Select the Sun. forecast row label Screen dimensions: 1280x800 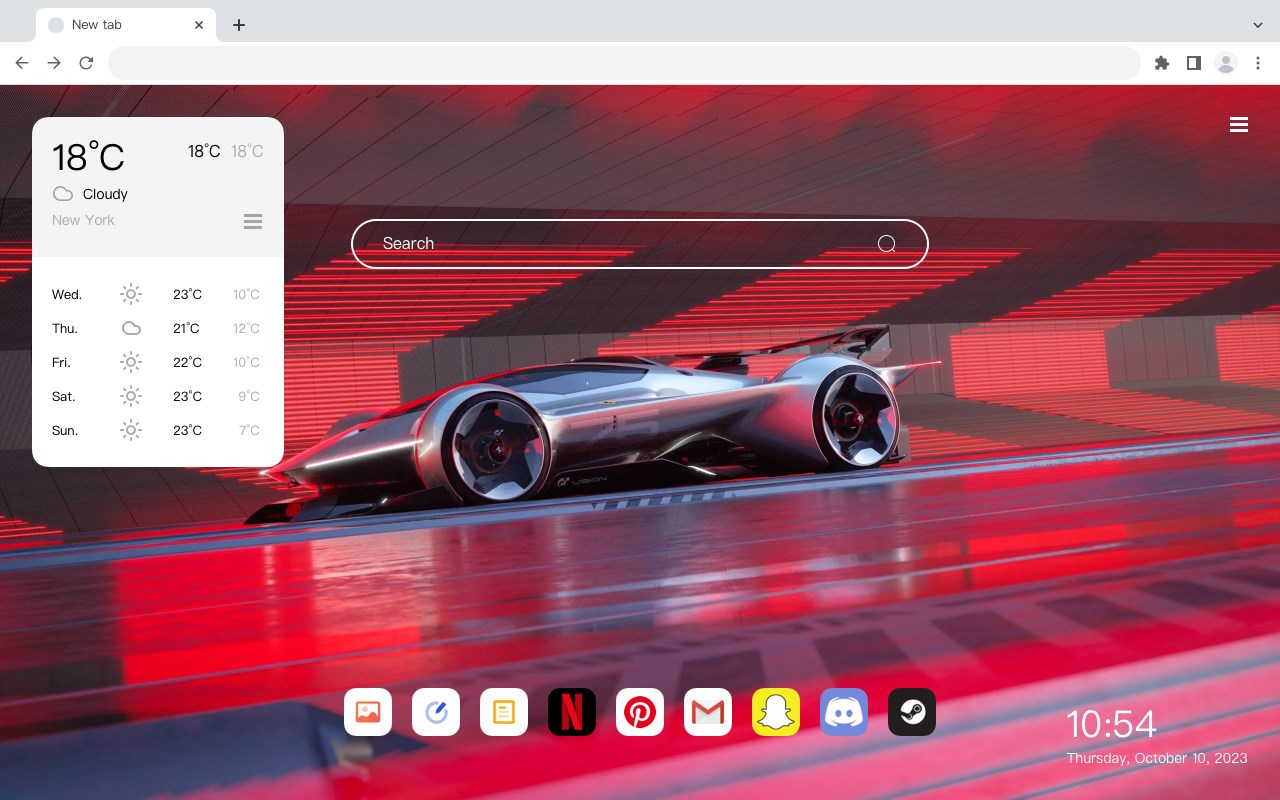[65, 430]
